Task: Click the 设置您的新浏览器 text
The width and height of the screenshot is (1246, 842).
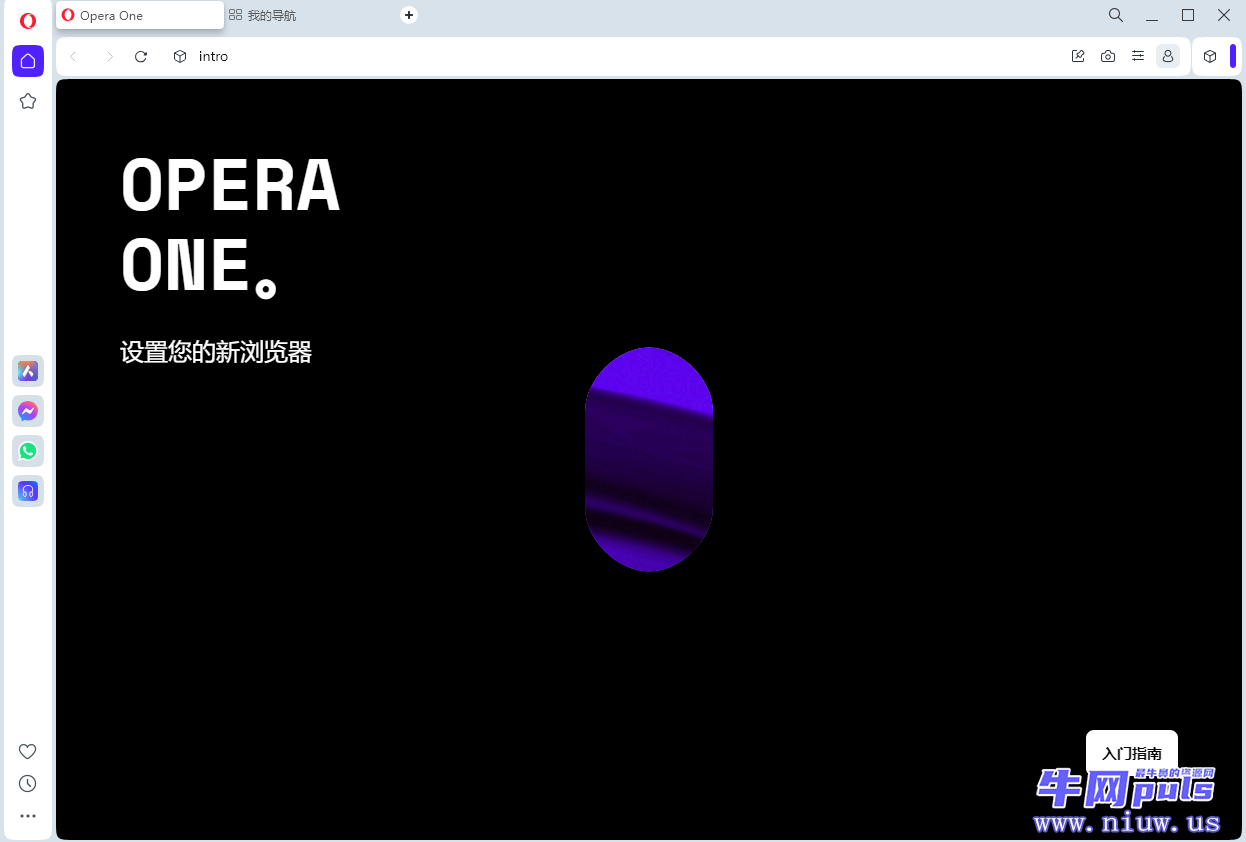Action: [216, 352]
